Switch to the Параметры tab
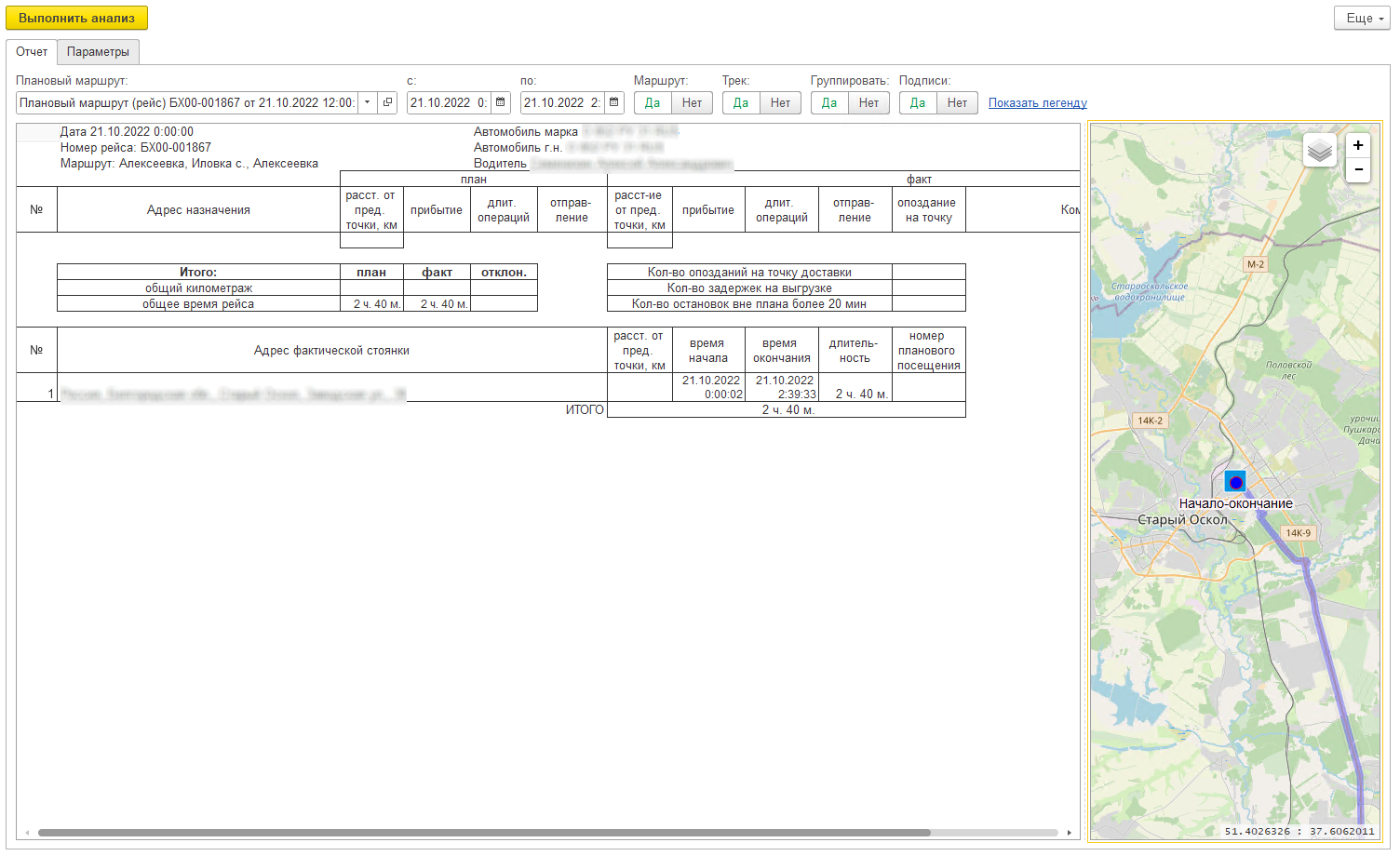 (98, 52)
